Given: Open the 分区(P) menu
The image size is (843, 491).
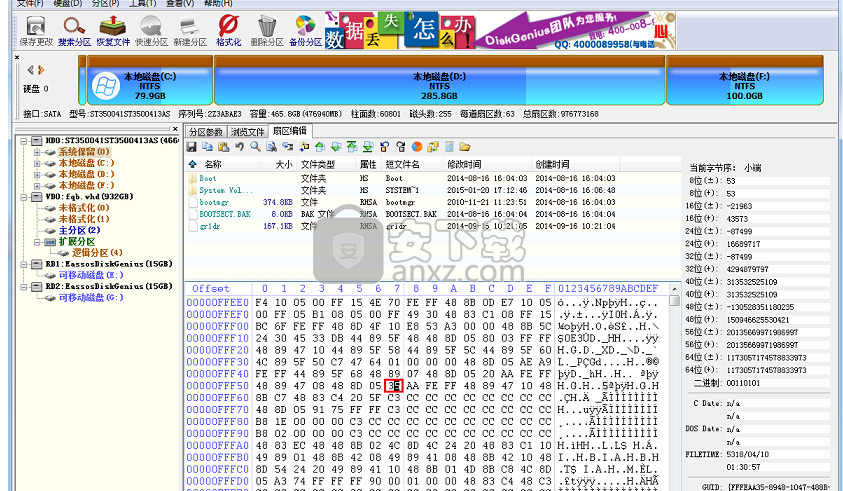Looking at the screenshot, I should [105, 3].
